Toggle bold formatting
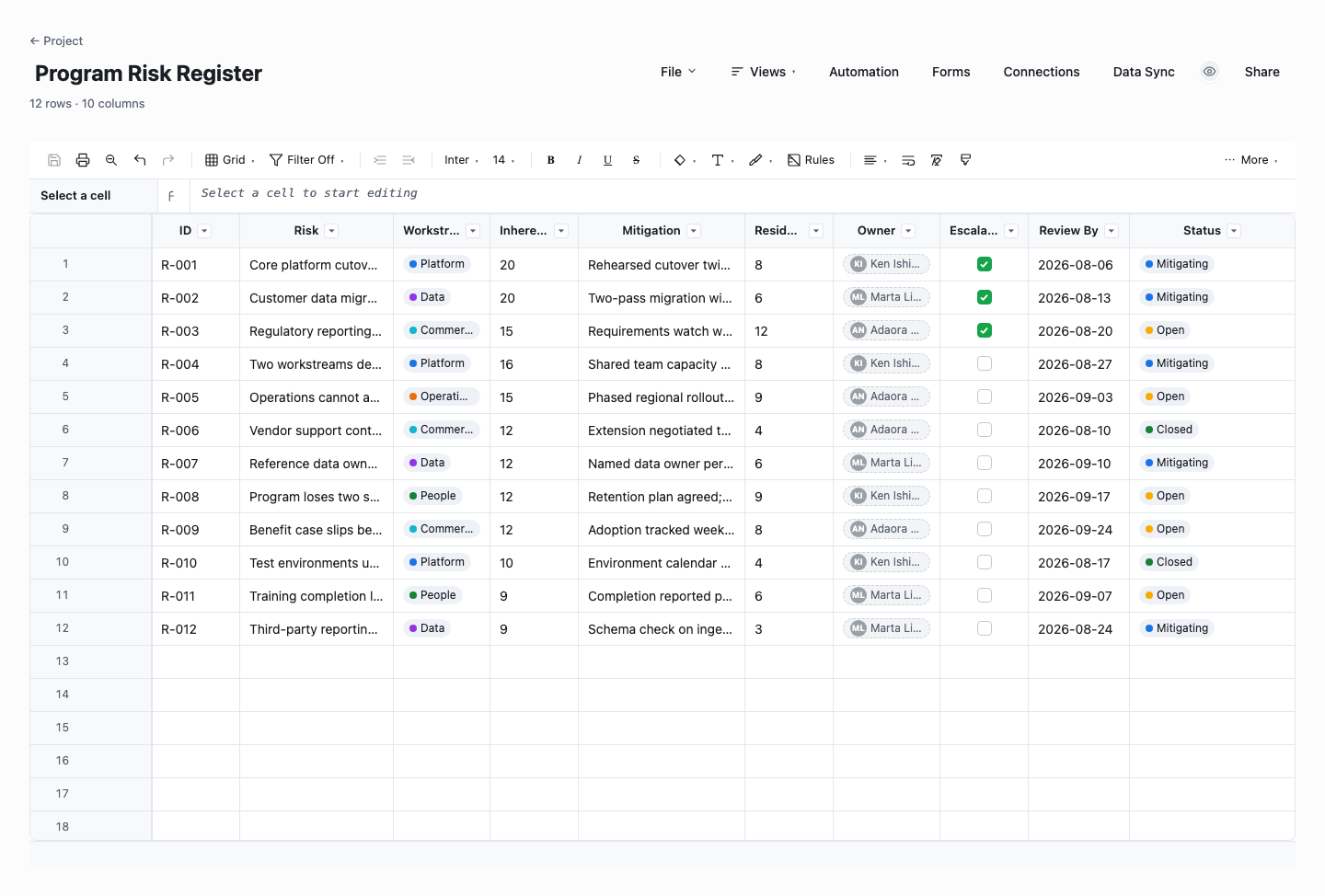 pyautogui.click(x=551, y=160)
